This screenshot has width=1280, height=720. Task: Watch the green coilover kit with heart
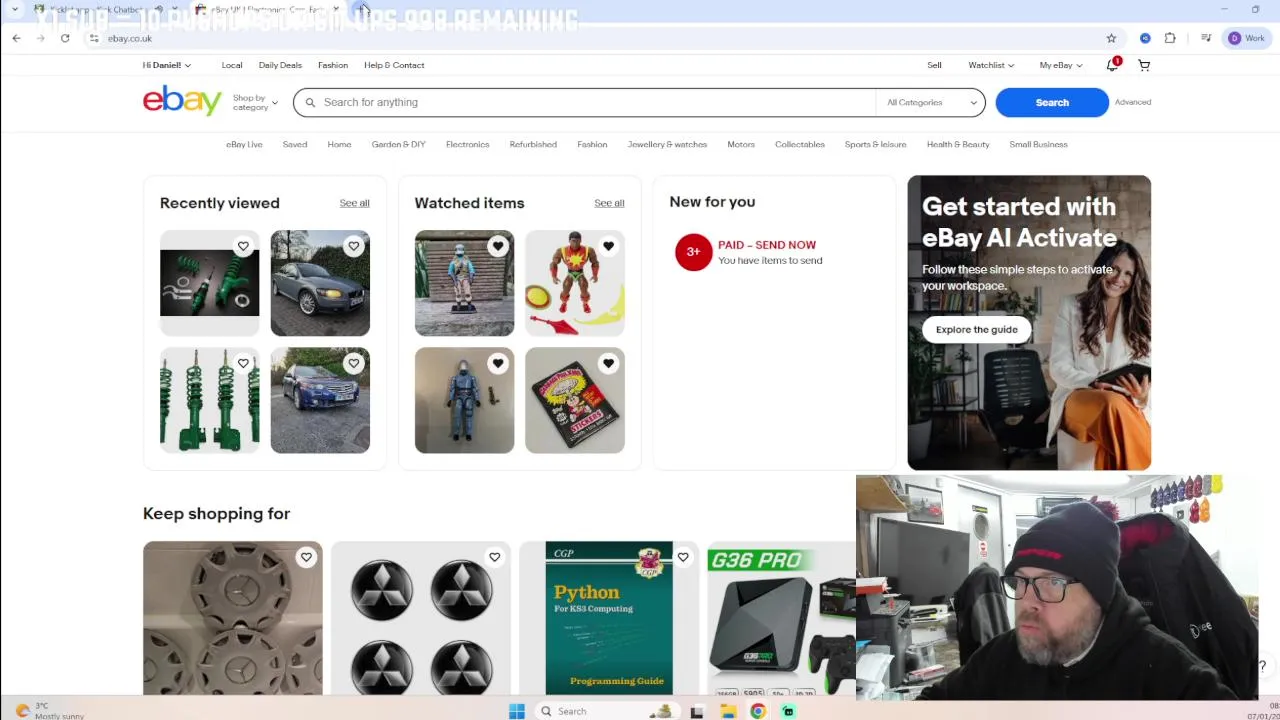pos(243,246)
